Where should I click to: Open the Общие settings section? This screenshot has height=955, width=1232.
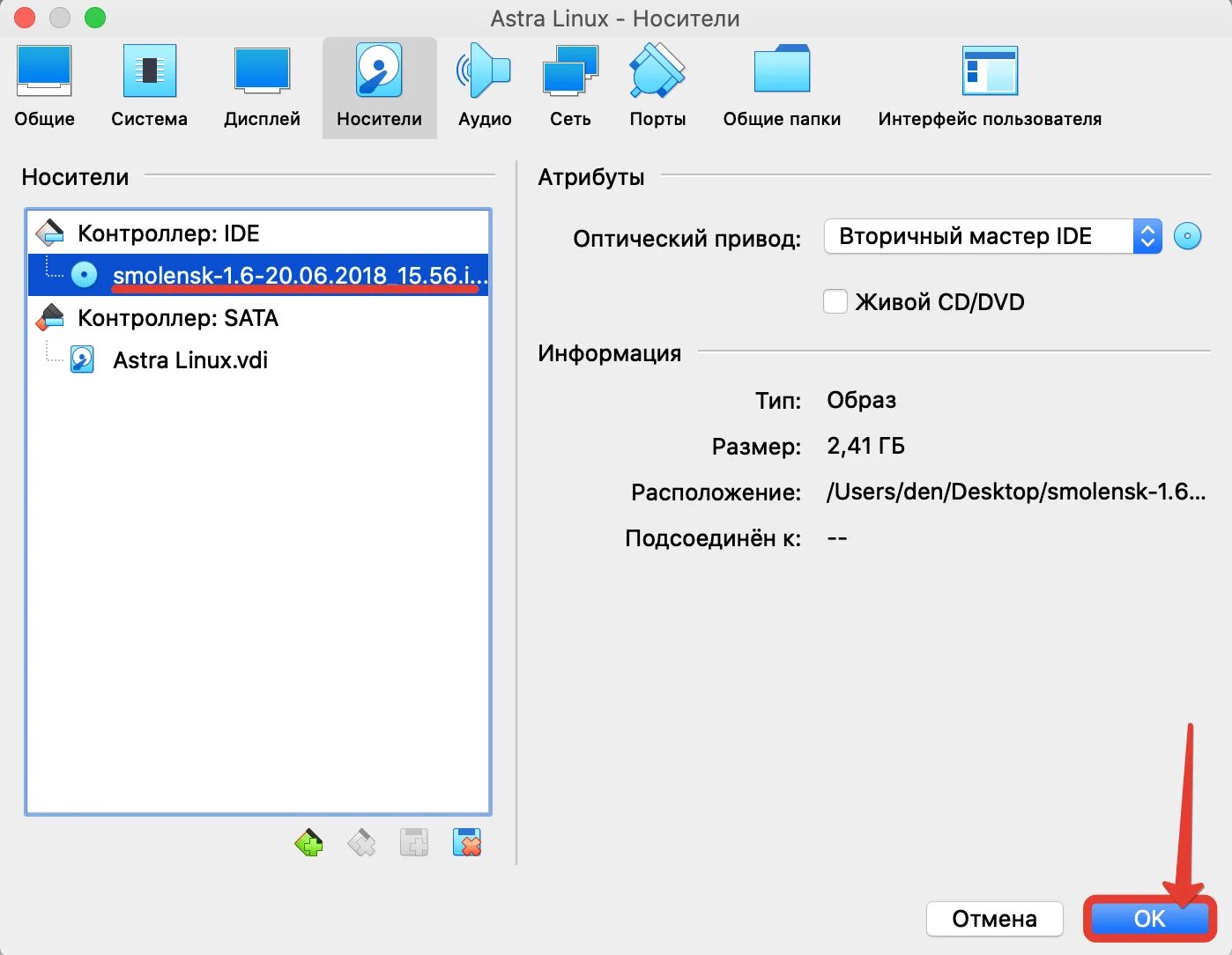(x=44, y=87)
